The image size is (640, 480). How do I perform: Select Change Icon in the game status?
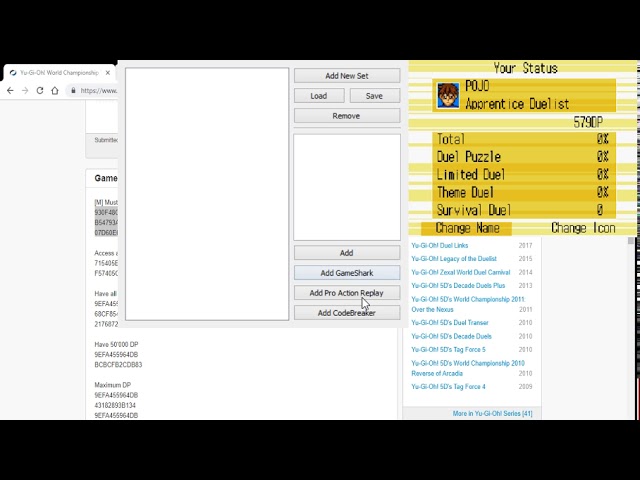(x=583, y=228)
